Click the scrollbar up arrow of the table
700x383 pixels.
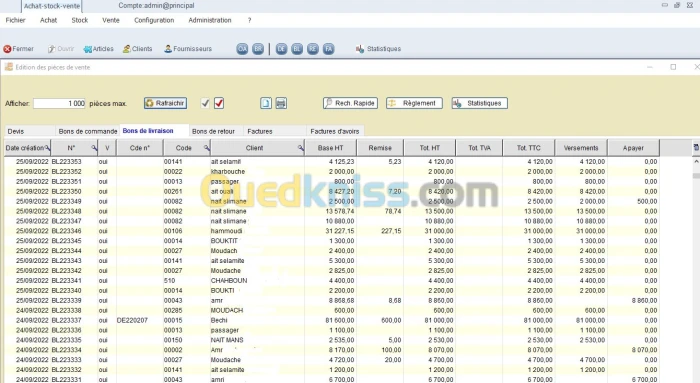pos(696,162)
